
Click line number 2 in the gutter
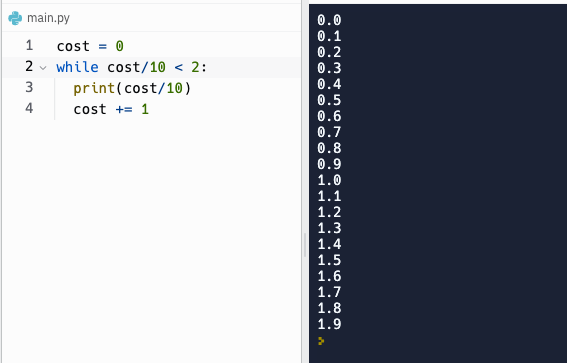click(29, 67)
